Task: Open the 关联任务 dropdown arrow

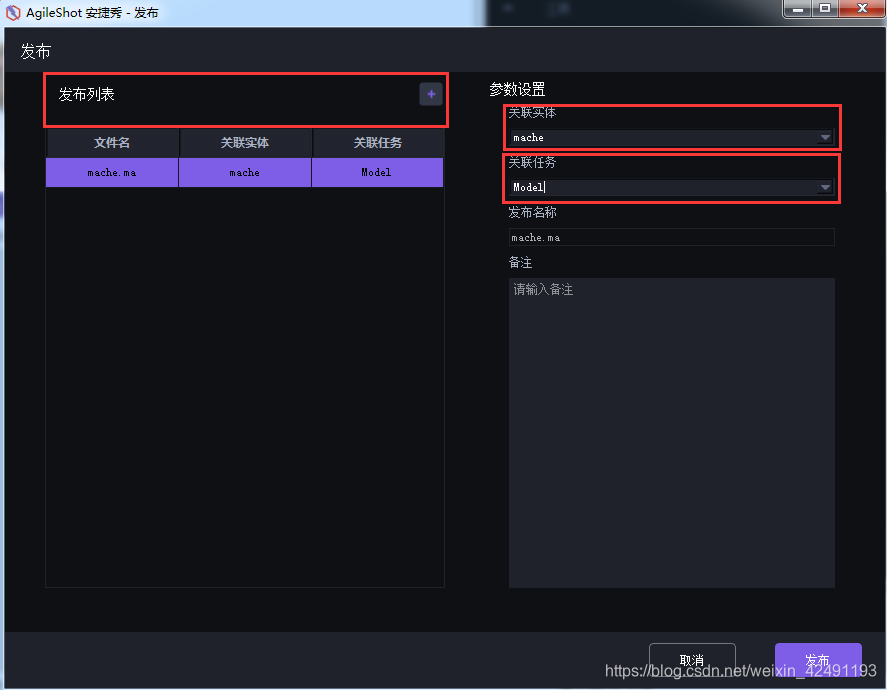Action: point(825,187)
